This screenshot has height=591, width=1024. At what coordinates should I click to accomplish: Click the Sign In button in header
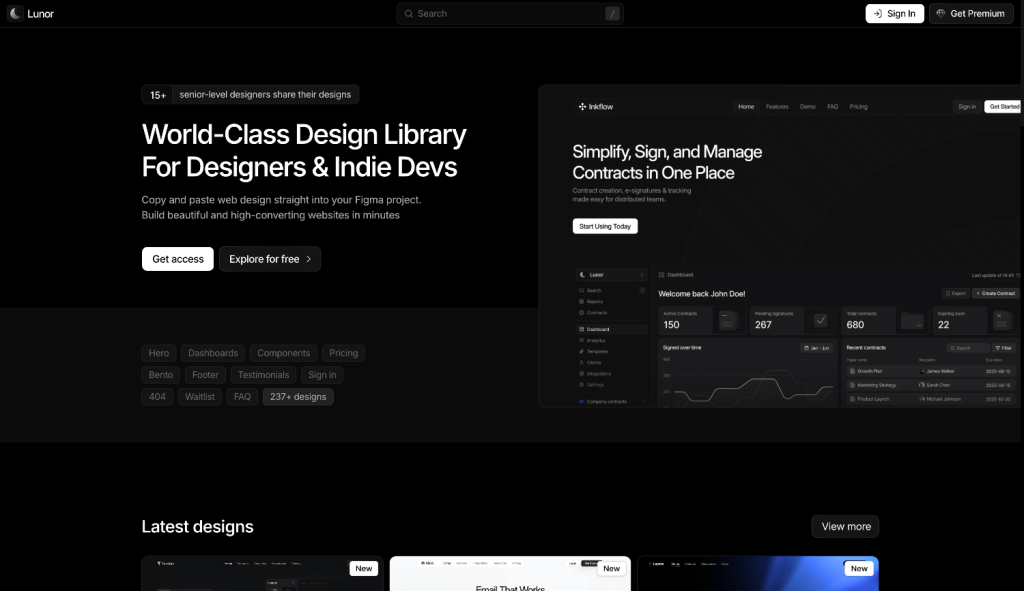click(894, 14)
